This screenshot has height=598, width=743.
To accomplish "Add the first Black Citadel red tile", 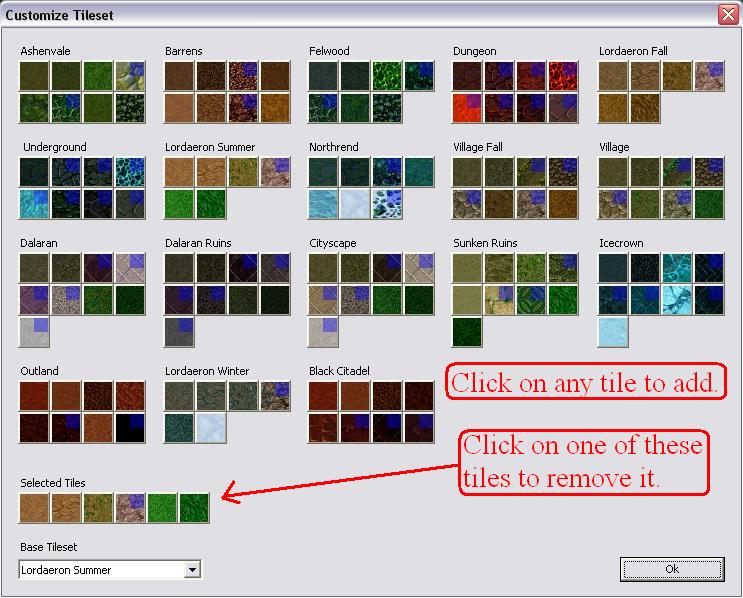I will (323, 396).
